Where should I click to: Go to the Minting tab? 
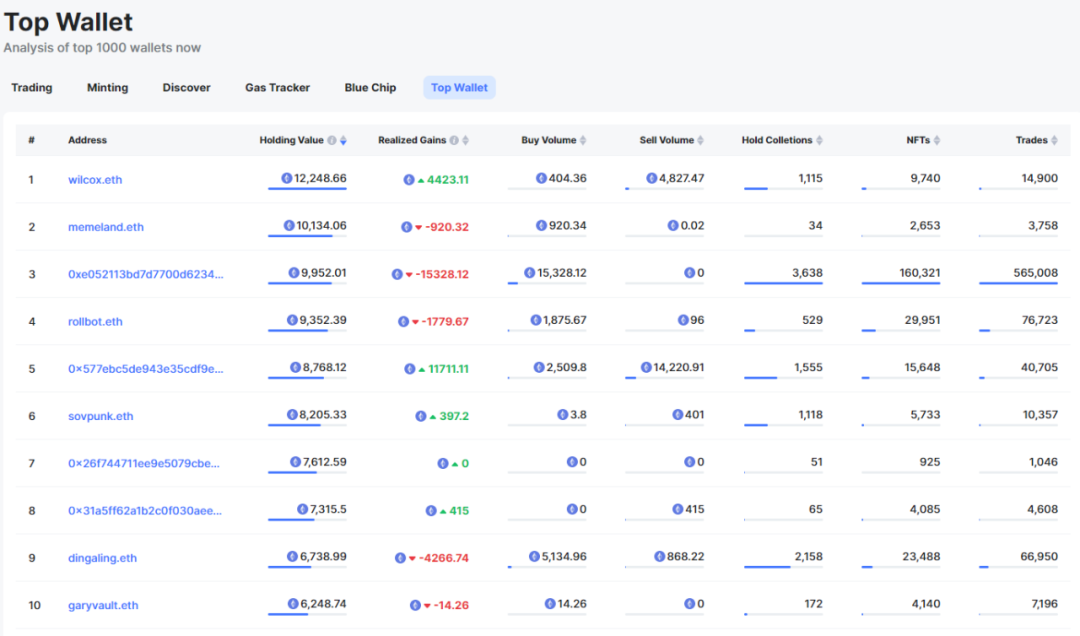tap(107, 88)
